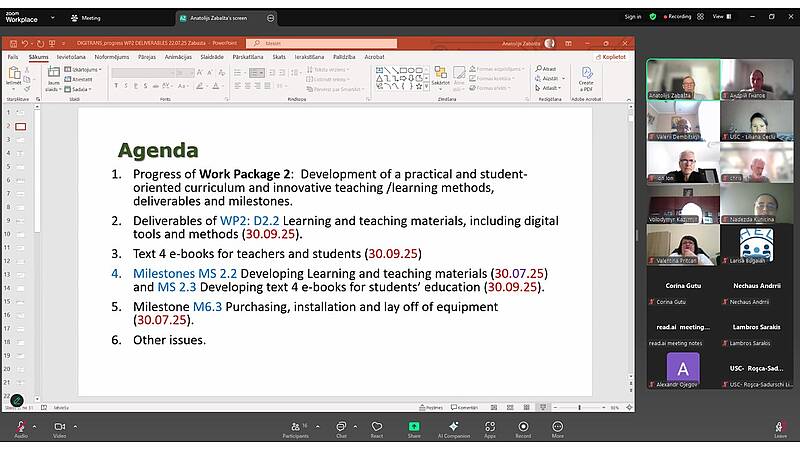Select the Sākums ribbon tab
Image resolution: width=800 pixels, height=450 pixels.
tap(38, 57)
